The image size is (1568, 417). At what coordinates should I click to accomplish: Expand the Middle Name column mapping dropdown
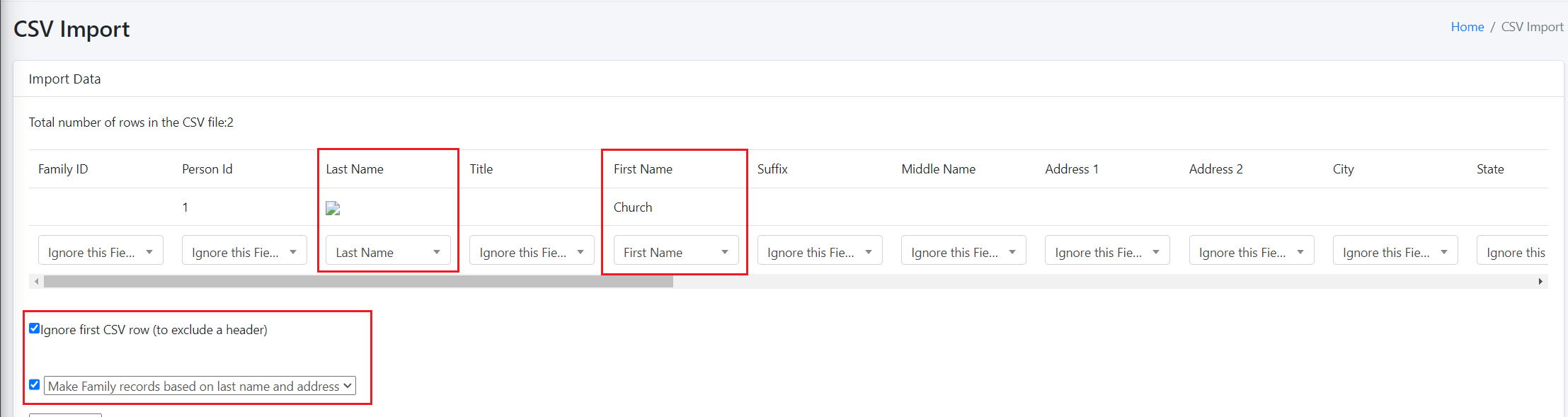coord(963,251)
